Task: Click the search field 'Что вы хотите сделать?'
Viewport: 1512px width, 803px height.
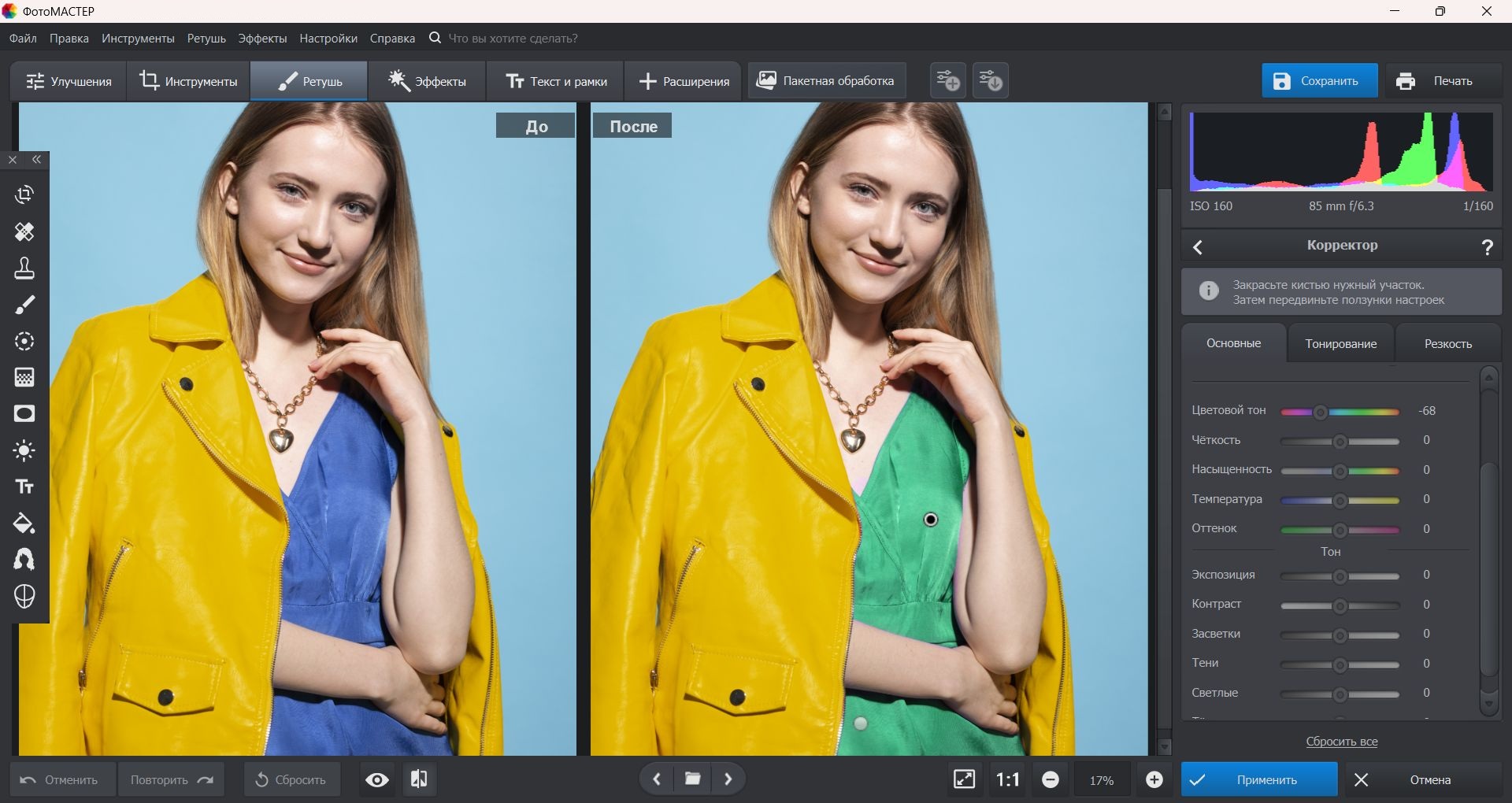Action: coord(513,39)
